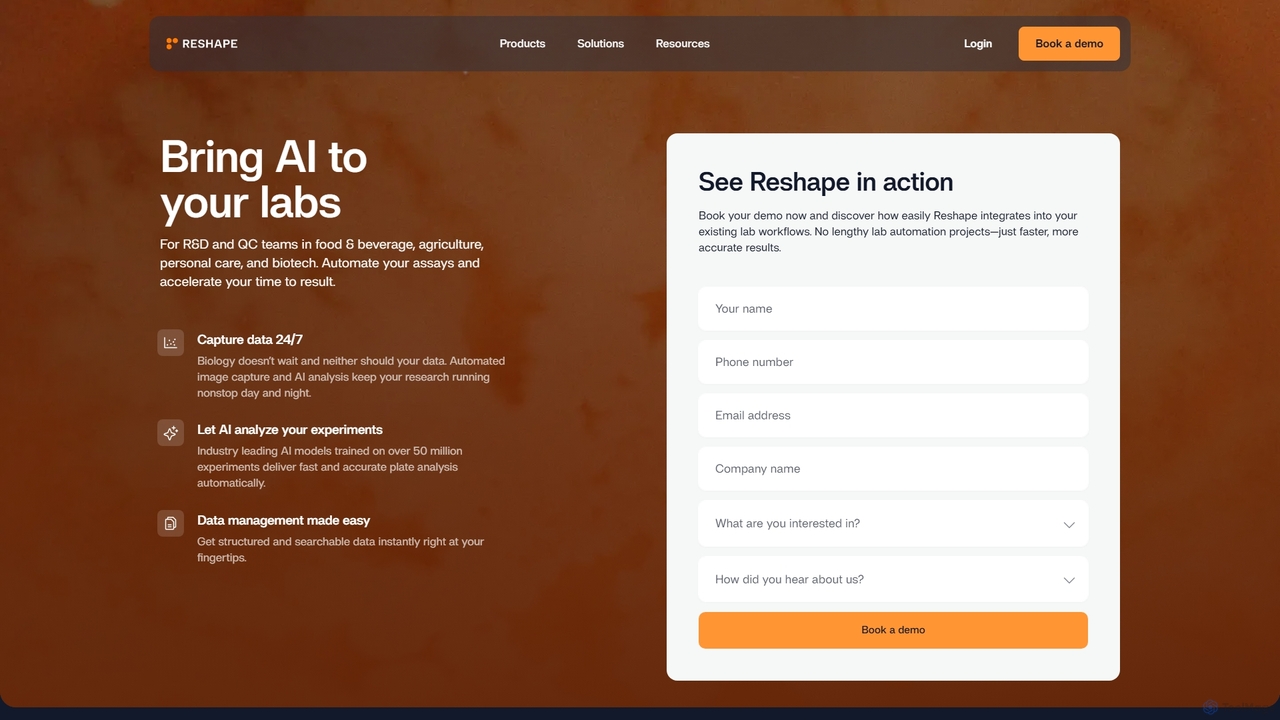Open the Products menu

point(522,44)
